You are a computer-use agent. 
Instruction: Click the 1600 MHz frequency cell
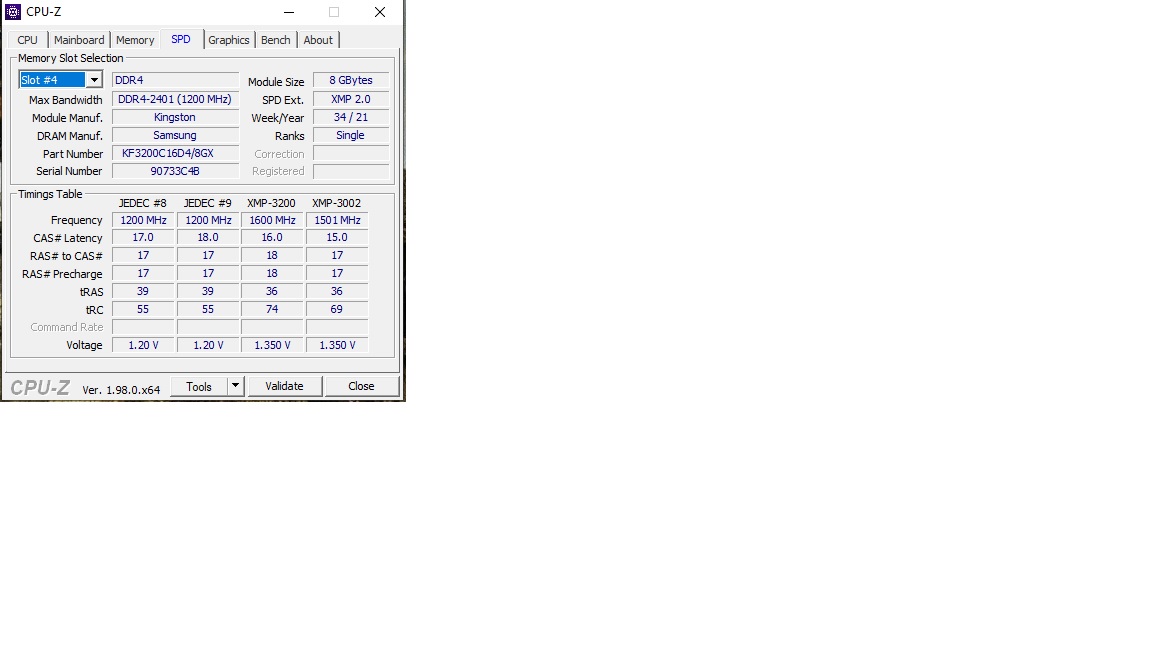[272, 220]
